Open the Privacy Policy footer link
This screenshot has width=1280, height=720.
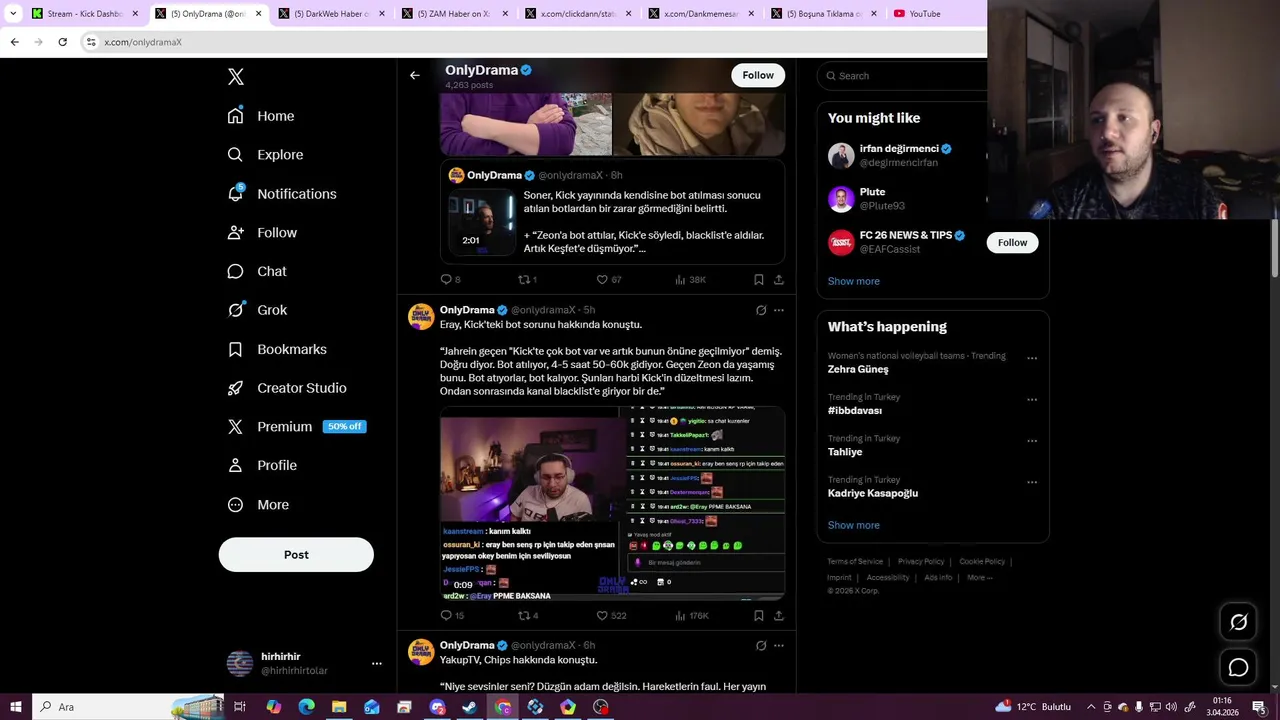pyautogui.click(x=921, y=562)
